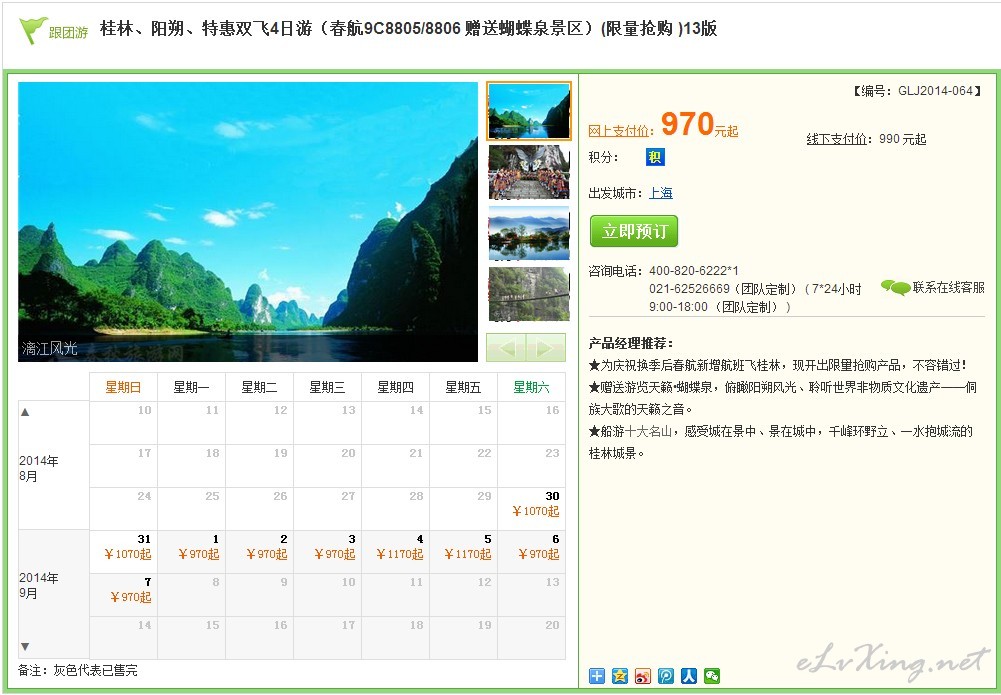This screenshot has width=1001, height=695.
Task: Click the 立即预订 booking button
Action: point(633,231)
